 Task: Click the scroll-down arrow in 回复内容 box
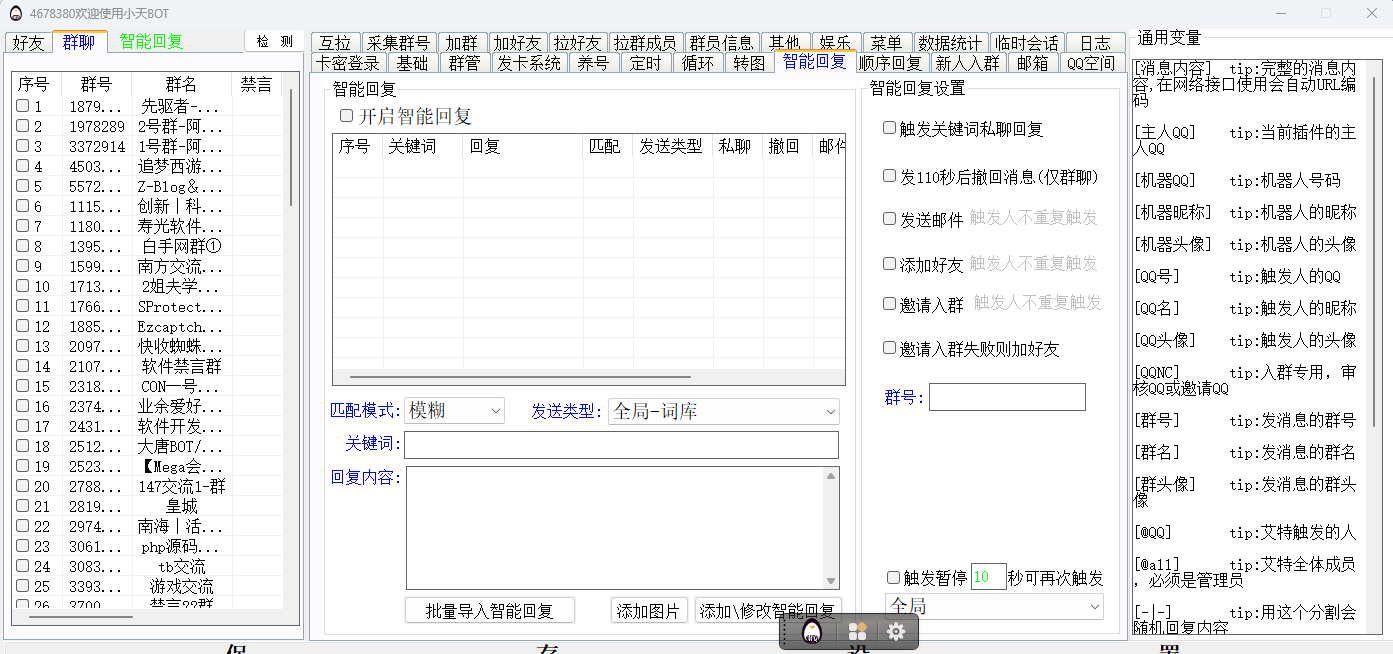tap(830, 581)
